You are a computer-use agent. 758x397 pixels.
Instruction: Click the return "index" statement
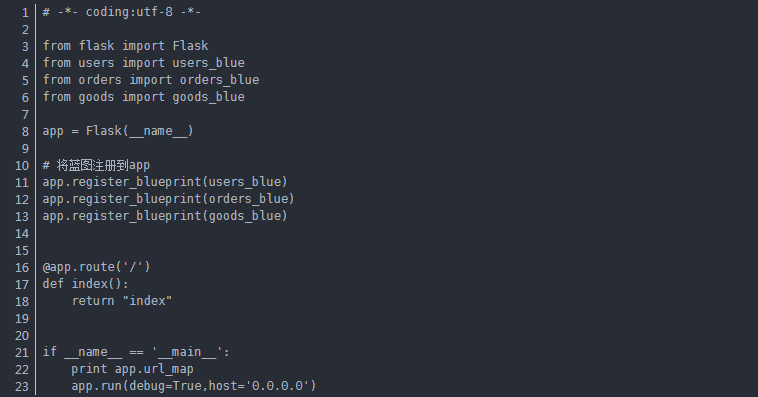pos(122,301)
